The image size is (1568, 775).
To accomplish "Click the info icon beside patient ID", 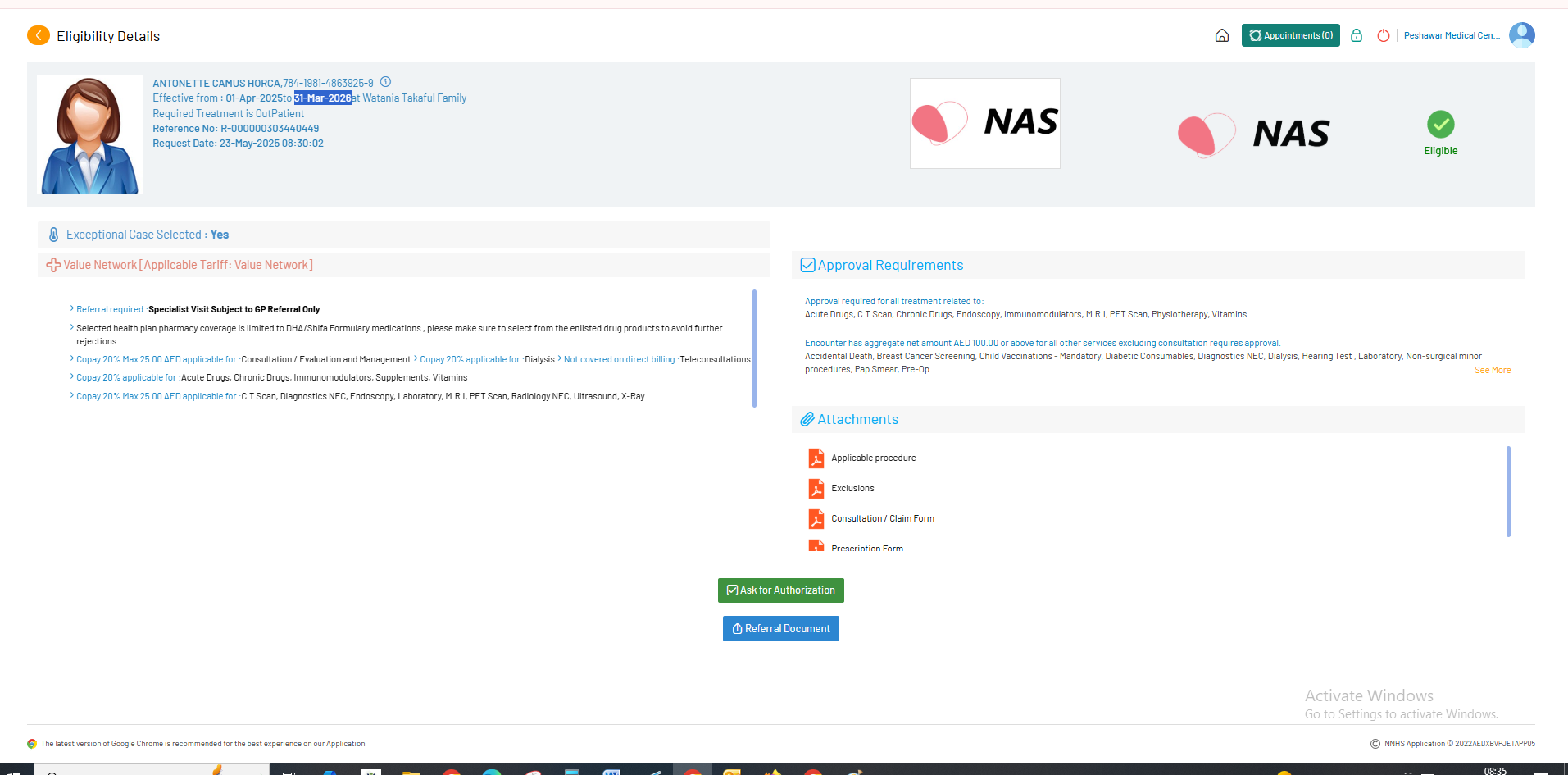I will 385,82.
